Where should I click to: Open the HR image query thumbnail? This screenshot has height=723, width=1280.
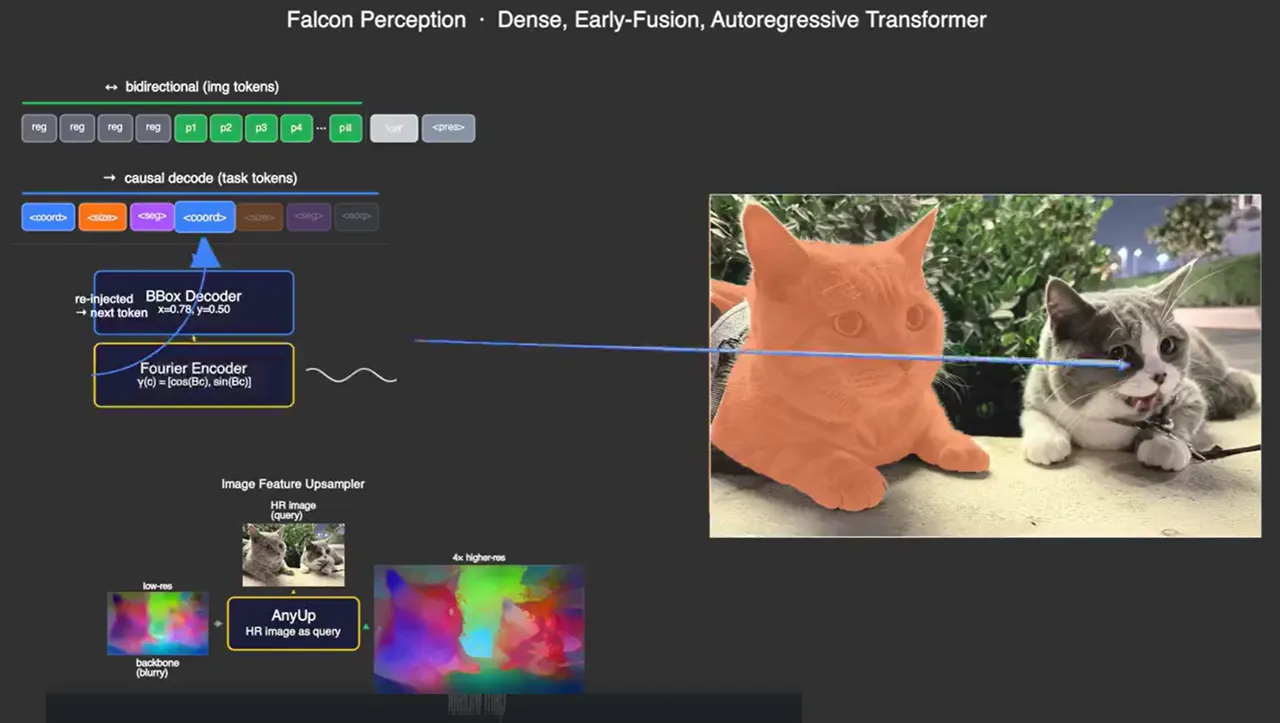tap(293, 554)
